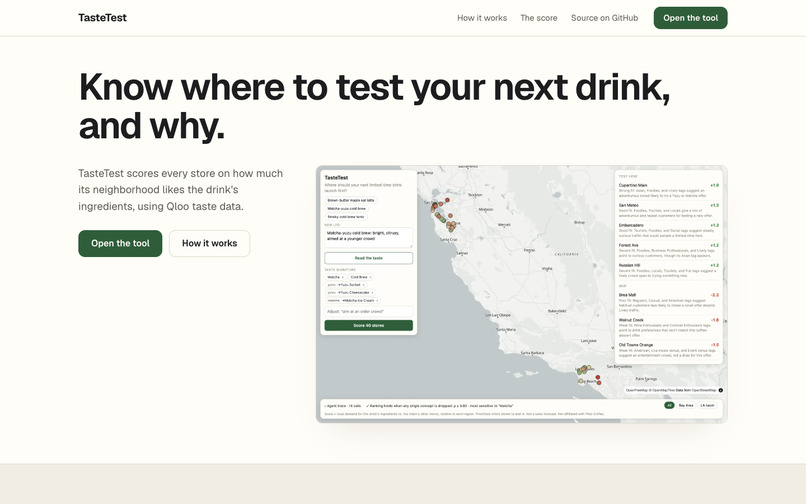Click the CALIFORNIA state label on the map

[x=566, y=254]
